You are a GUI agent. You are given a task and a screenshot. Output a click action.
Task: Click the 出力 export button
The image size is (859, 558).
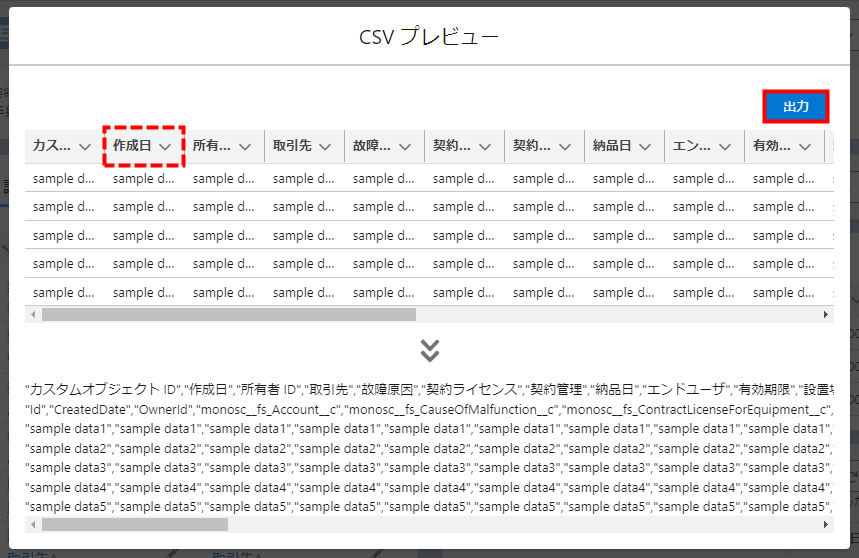796,107
